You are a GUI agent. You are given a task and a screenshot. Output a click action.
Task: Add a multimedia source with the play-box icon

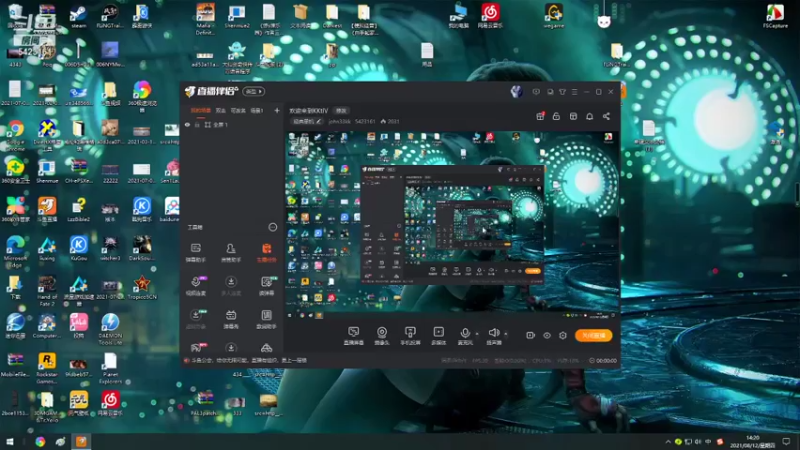[438, 336]
